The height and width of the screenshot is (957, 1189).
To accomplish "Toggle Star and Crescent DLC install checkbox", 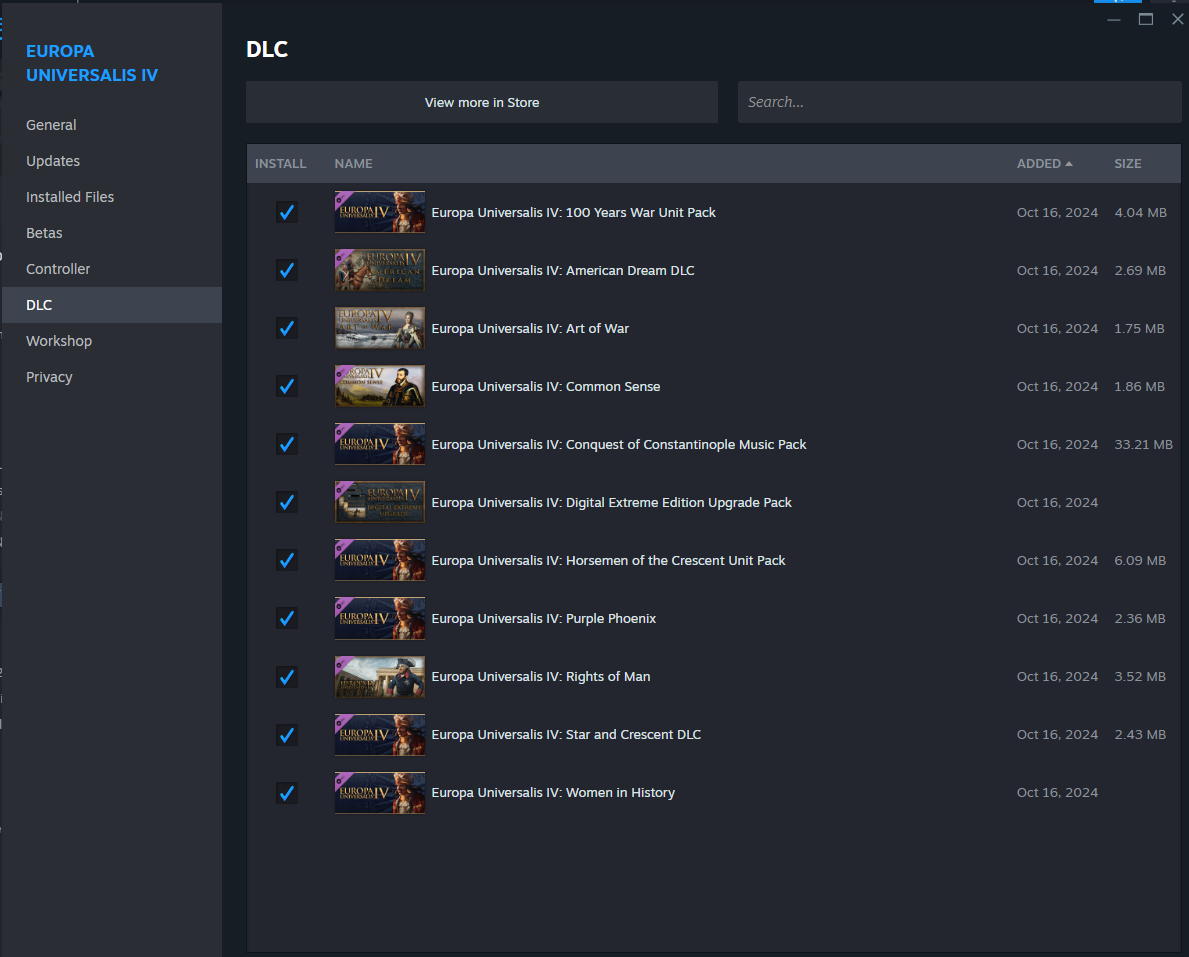I will coord(287,734).
